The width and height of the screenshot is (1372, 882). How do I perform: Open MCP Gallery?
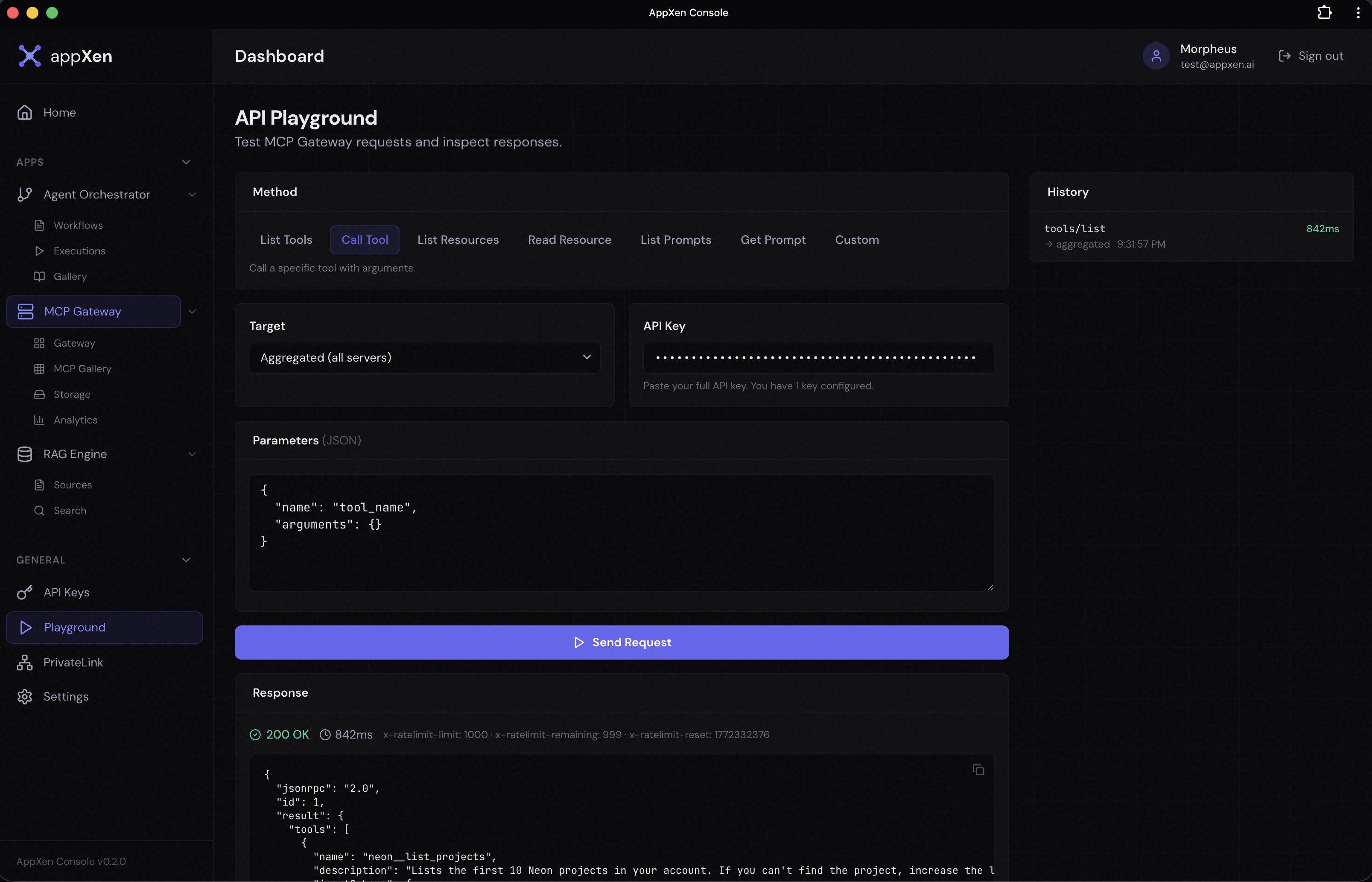[83, 368]
